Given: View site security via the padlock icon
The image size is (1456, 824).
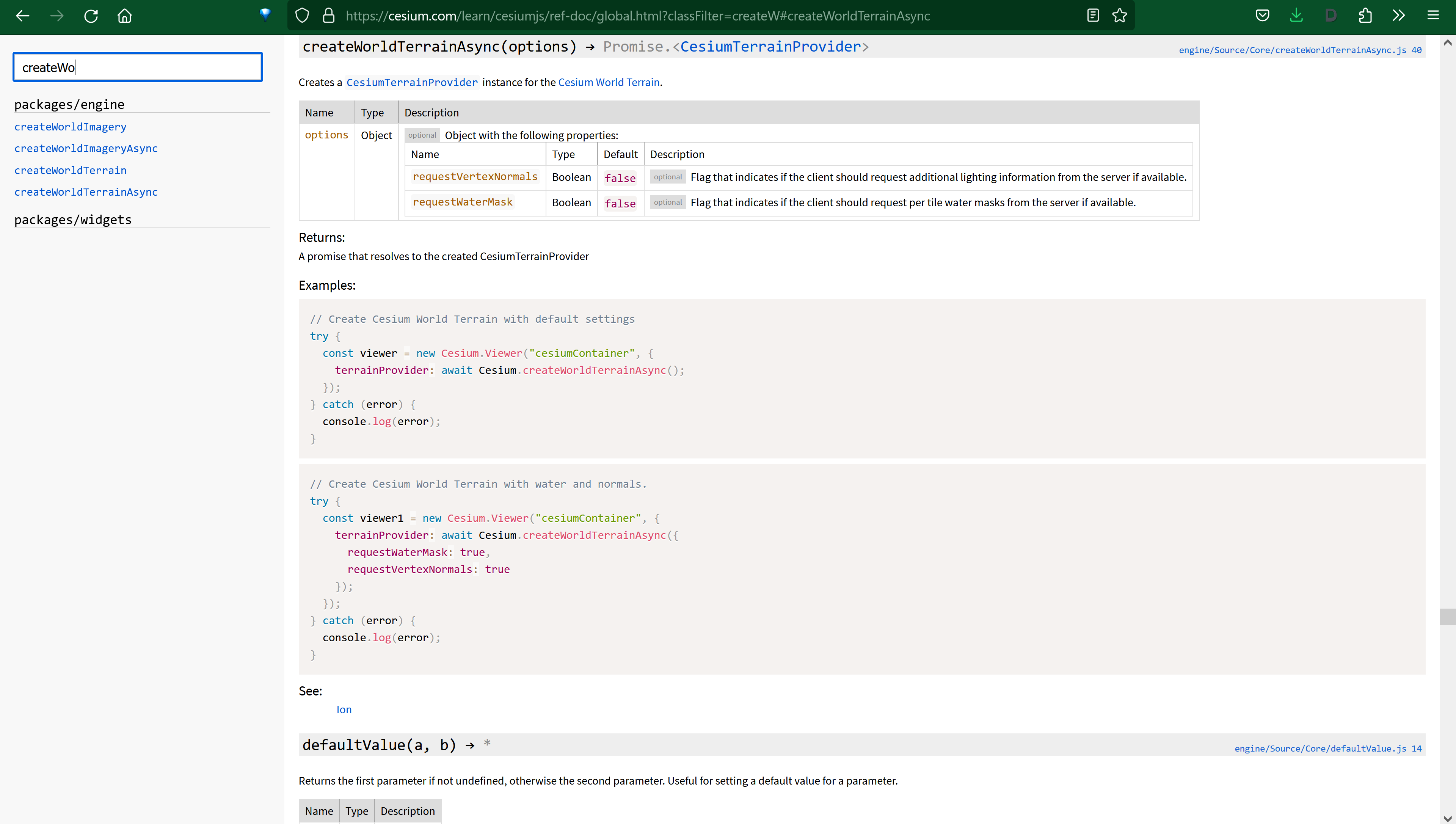Looking at the screenshot, I should coord(329,15).
